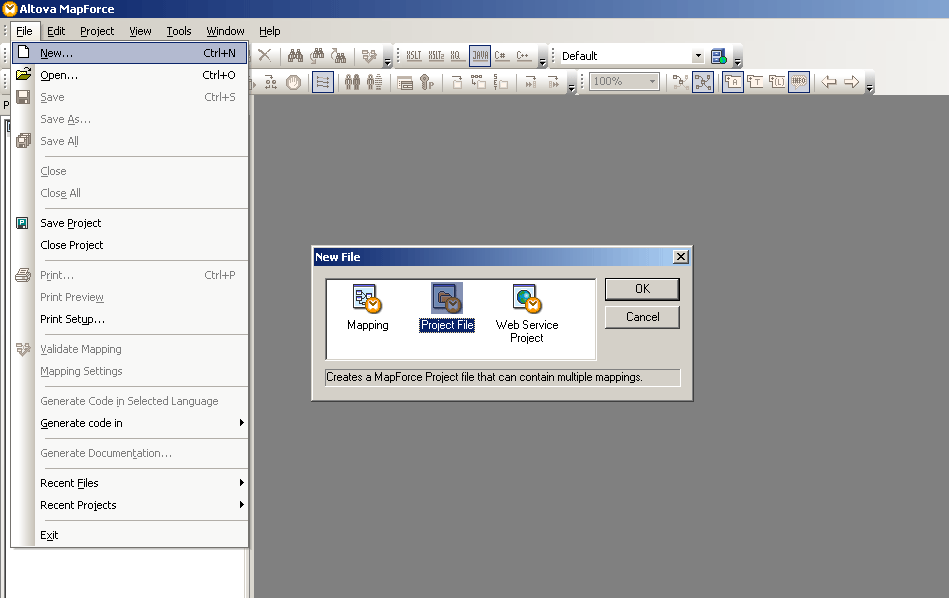Select XSLT output language
The image size is (949, 598).
(414, 56)
